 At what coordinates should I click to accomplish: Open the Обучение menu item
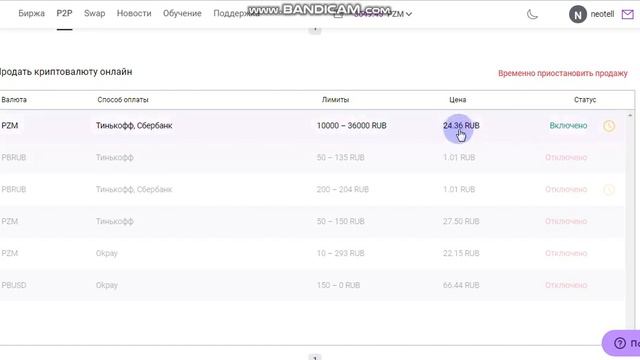[x=182, y=13]
